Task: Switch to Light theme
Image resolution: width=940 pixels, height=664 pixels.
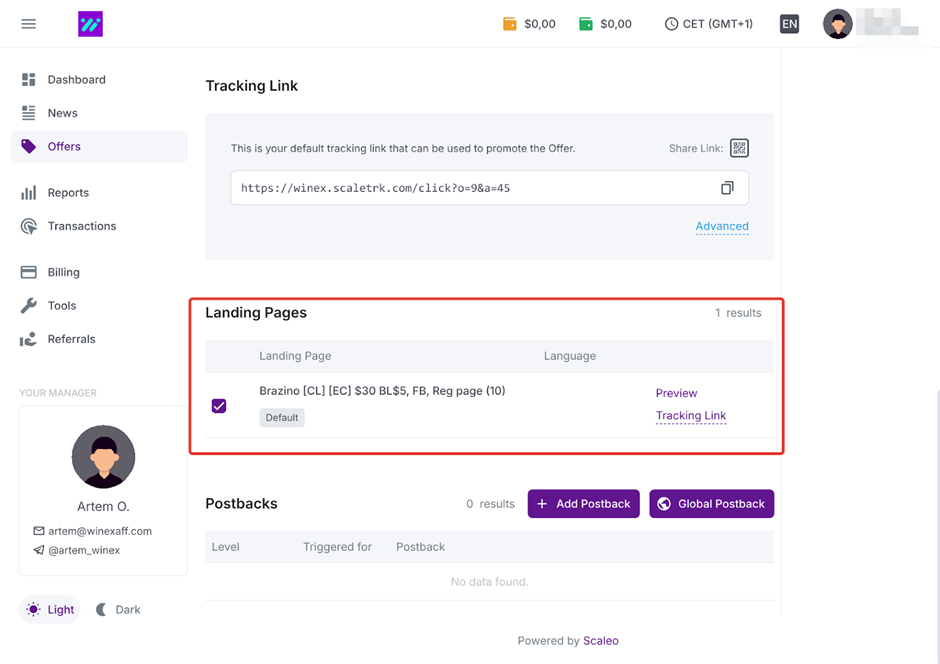Action: tap(50, 609)
